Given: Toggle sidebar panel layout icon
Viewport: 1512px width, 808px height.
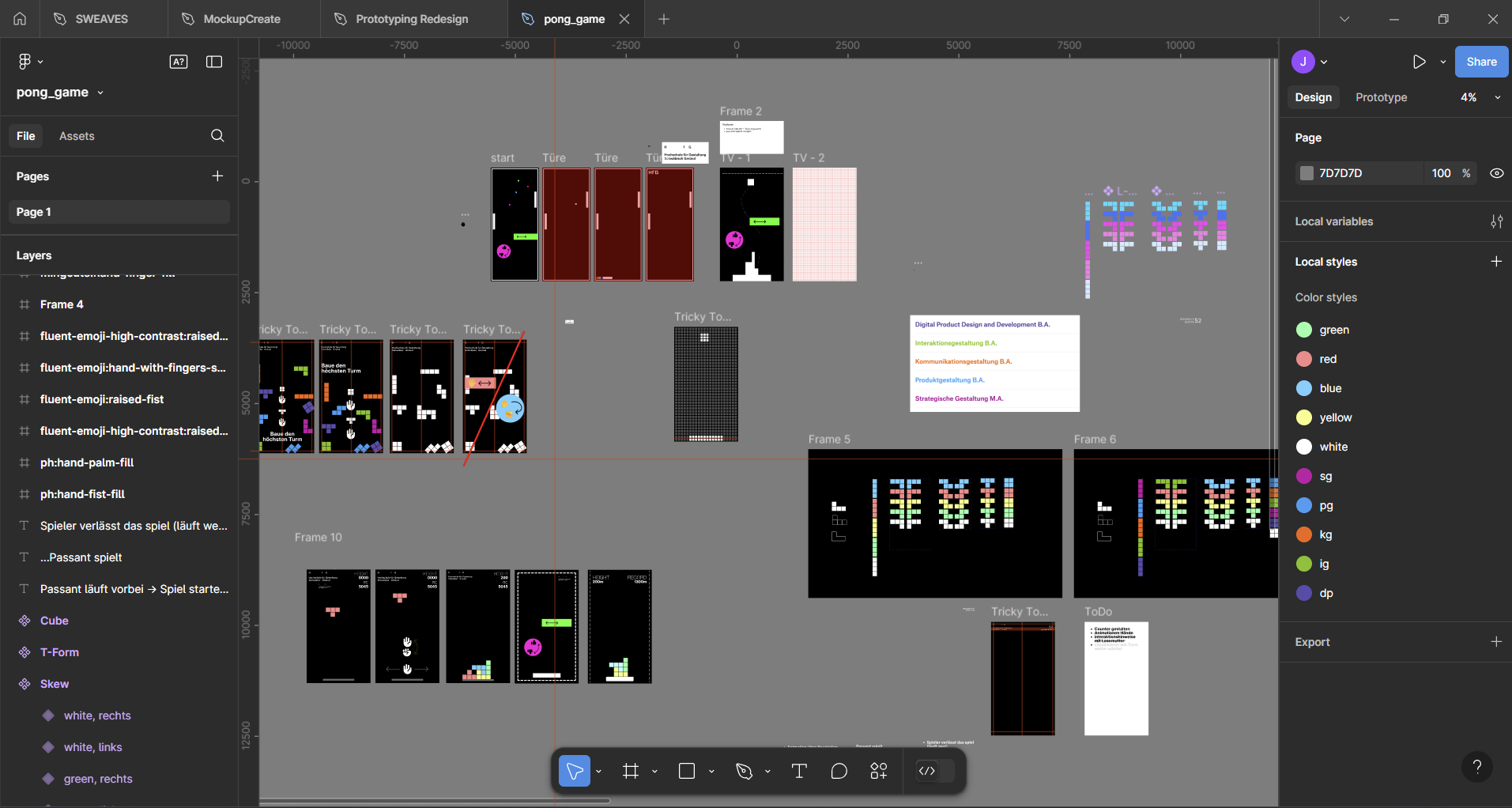Looking at the screenshot, I should [214, 62].
